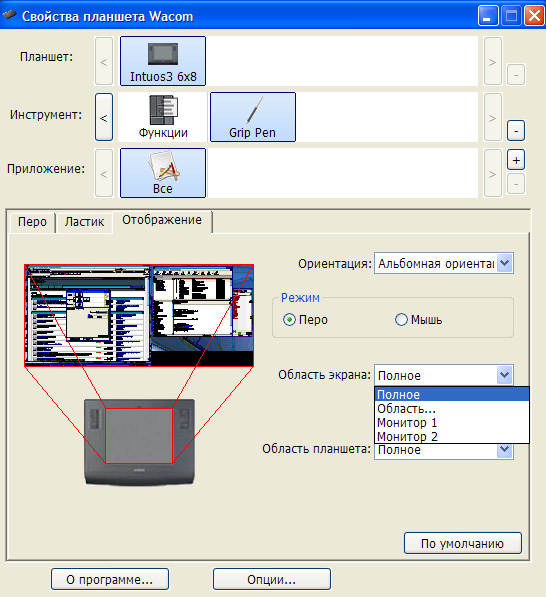The image size is (546, 597).
Task: Choose Полное in screen area list
Action: 452,394
